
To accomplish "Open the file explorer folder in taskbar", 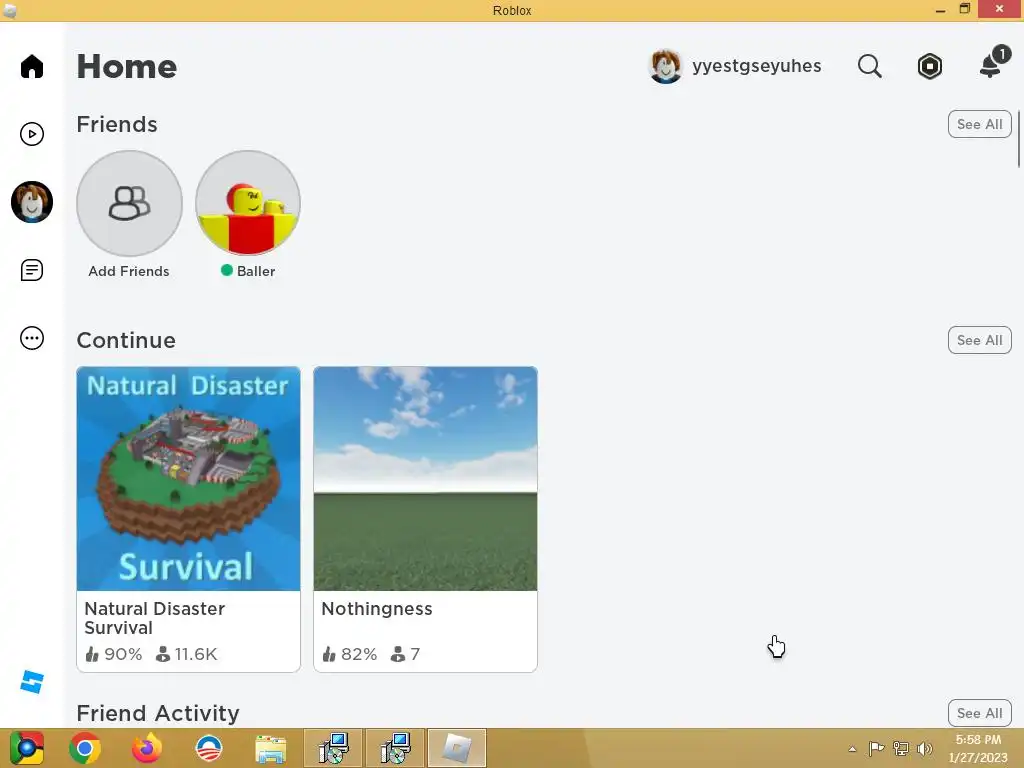I will (x=270, y=748).
